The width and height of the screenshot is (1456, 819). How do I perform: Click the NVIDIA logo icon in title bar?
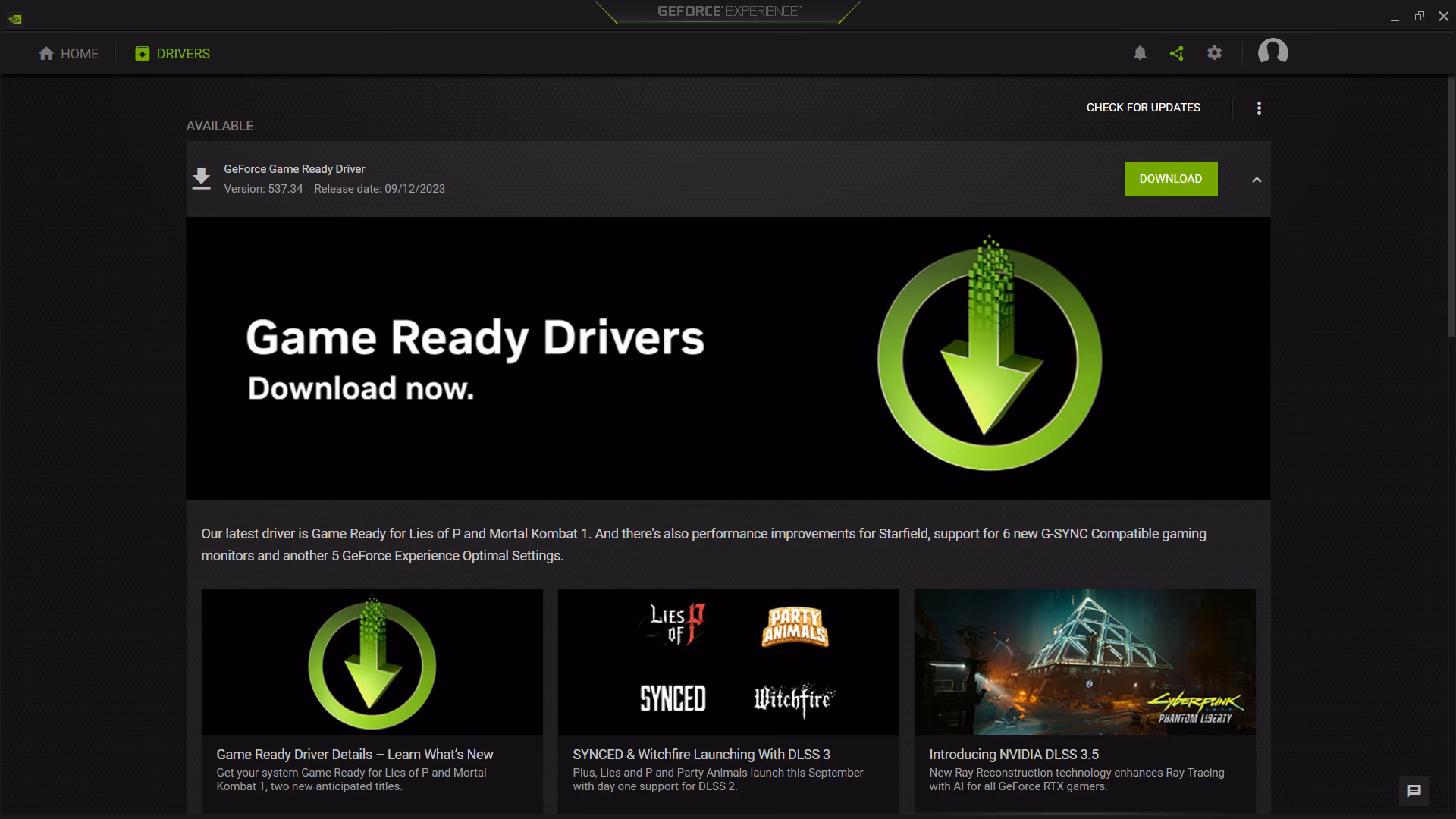(15, 18)
